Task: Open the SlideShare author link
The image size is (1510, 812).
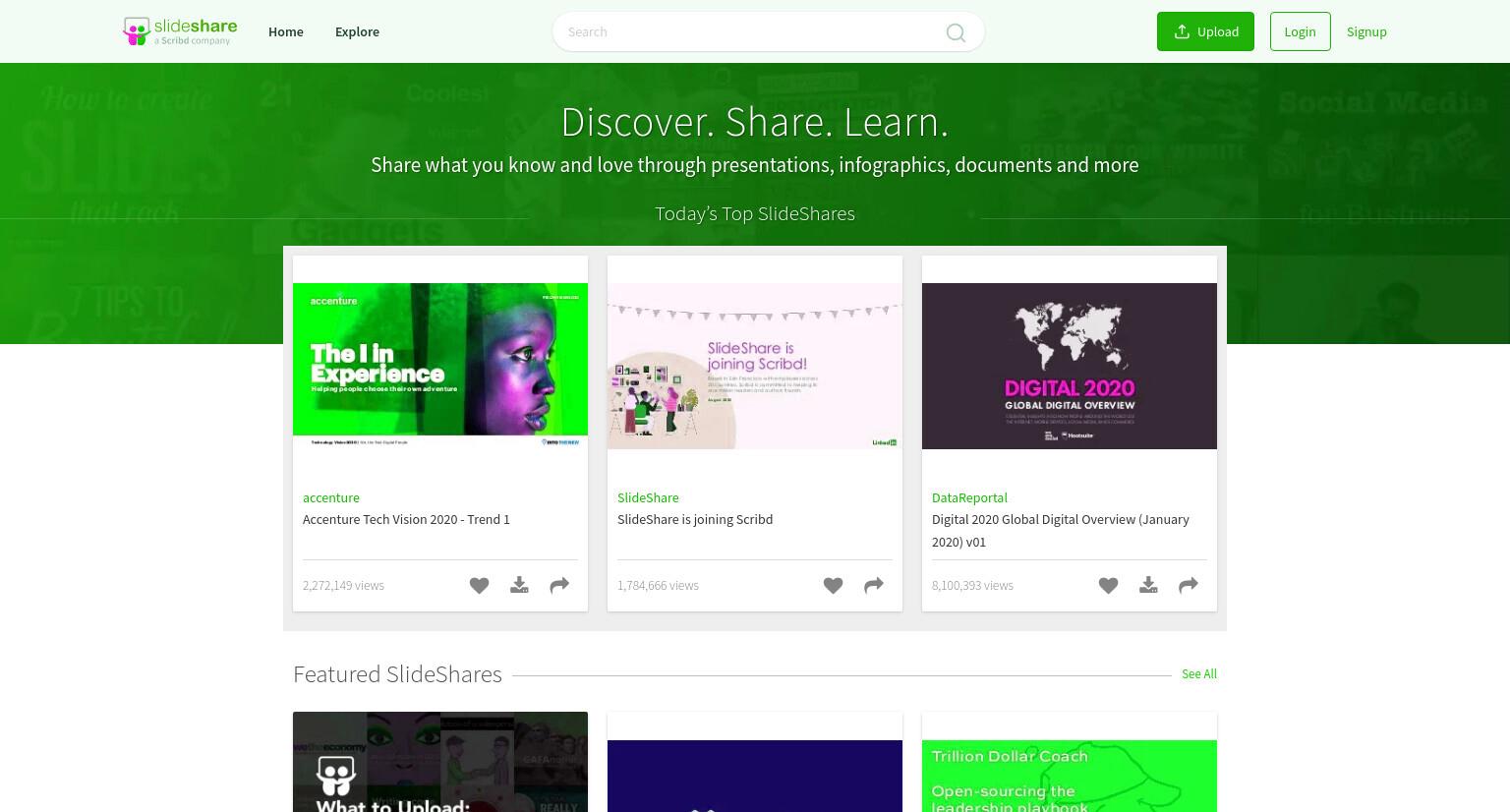Action: (x=648, y=497)
